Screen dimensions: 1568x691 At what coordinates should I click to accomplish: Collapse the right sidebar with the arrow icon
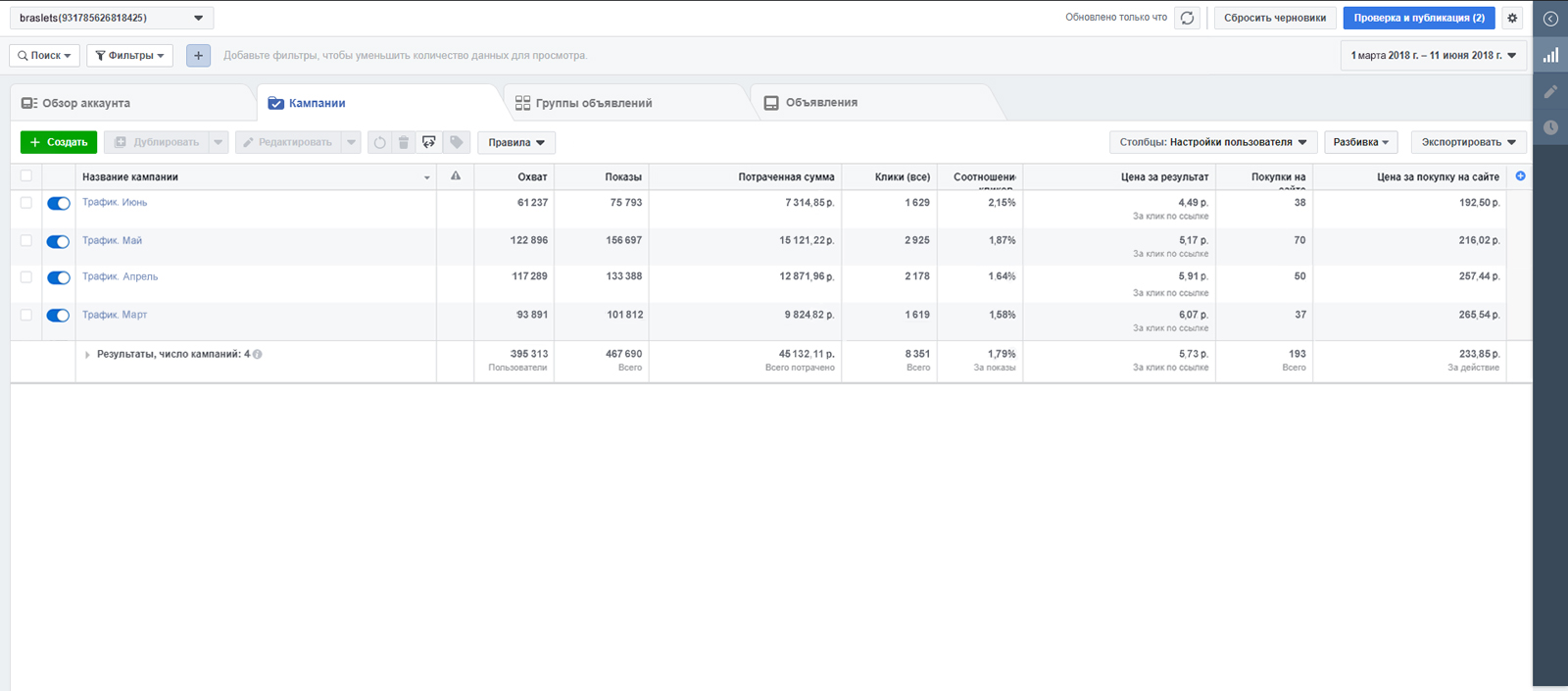click(1550, 19)
